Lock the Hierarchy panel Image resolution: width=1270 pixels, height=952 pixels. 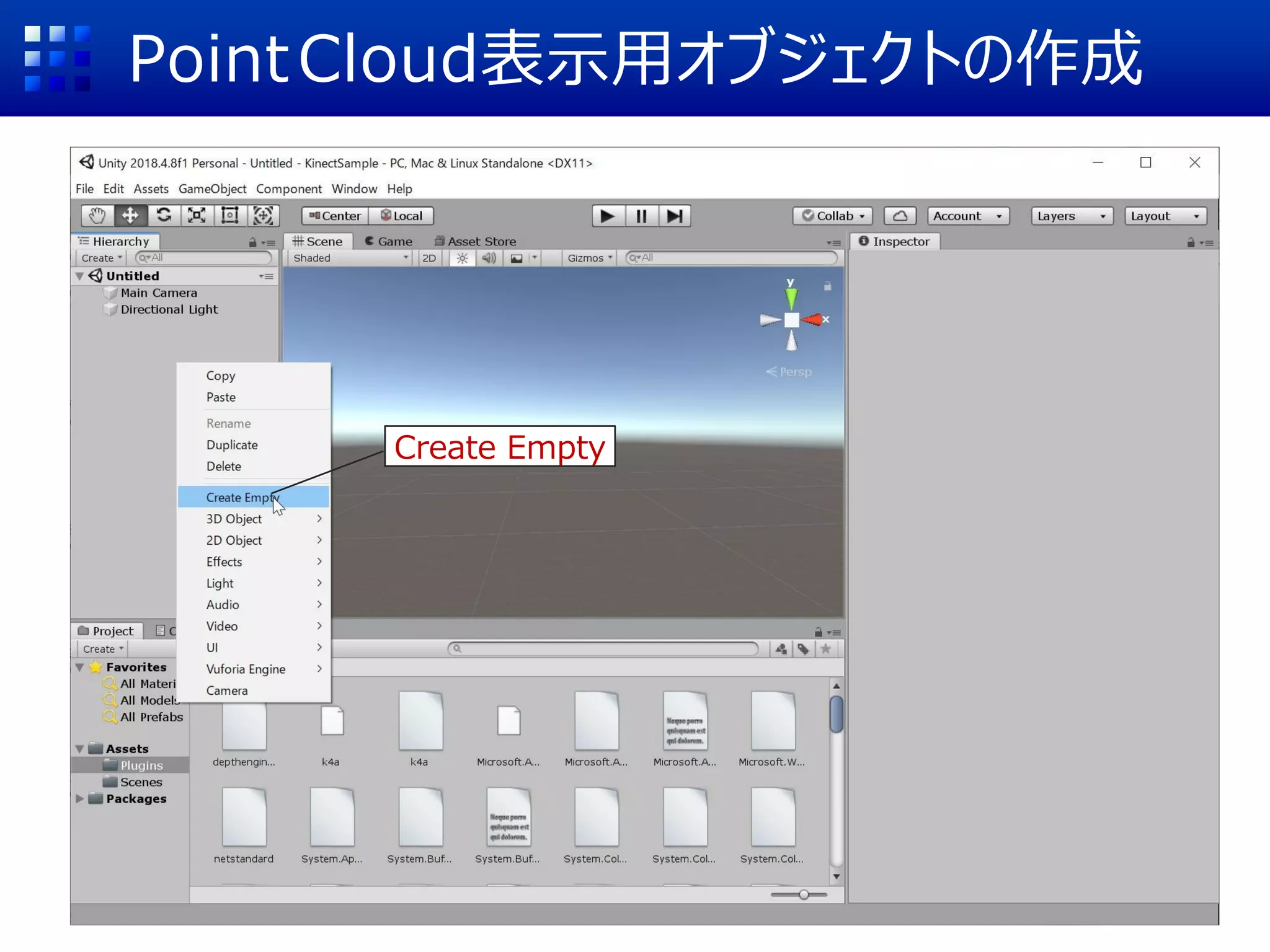click(252, 242)
